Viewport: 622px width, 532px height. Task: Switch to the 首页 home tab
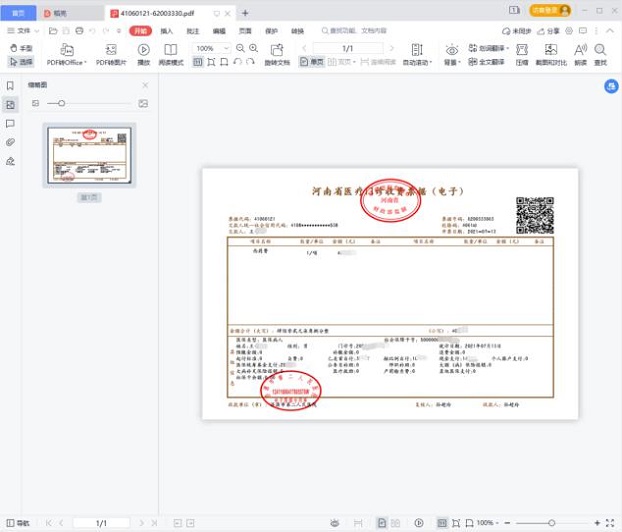click(x=17, y=12)
